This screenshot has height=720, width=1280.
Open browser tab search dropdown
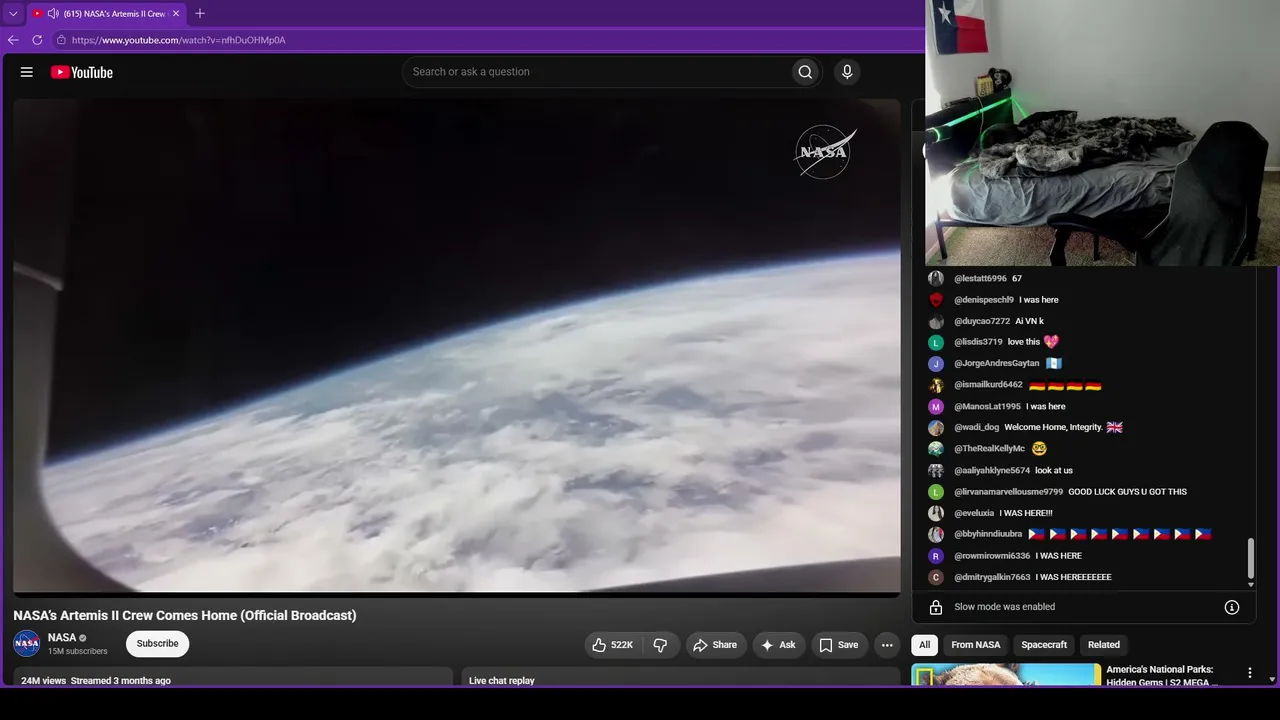[x=13, y=14]
